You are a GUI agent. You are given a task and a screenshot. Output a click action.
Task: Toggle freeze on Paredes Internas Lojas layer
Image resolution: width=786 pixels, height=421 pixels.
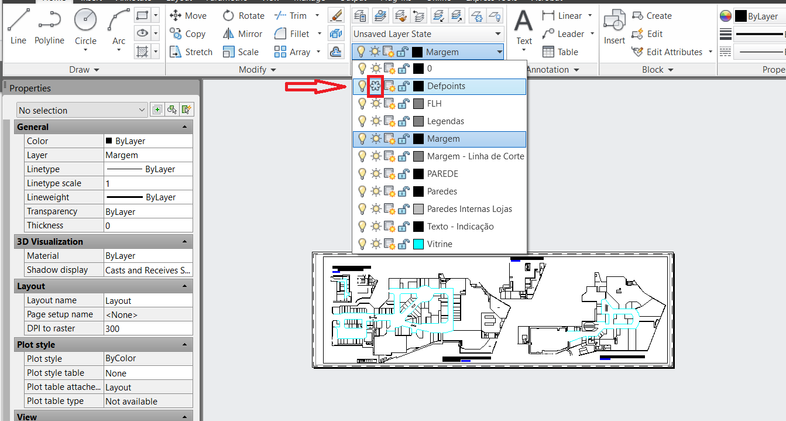(375, 209)
